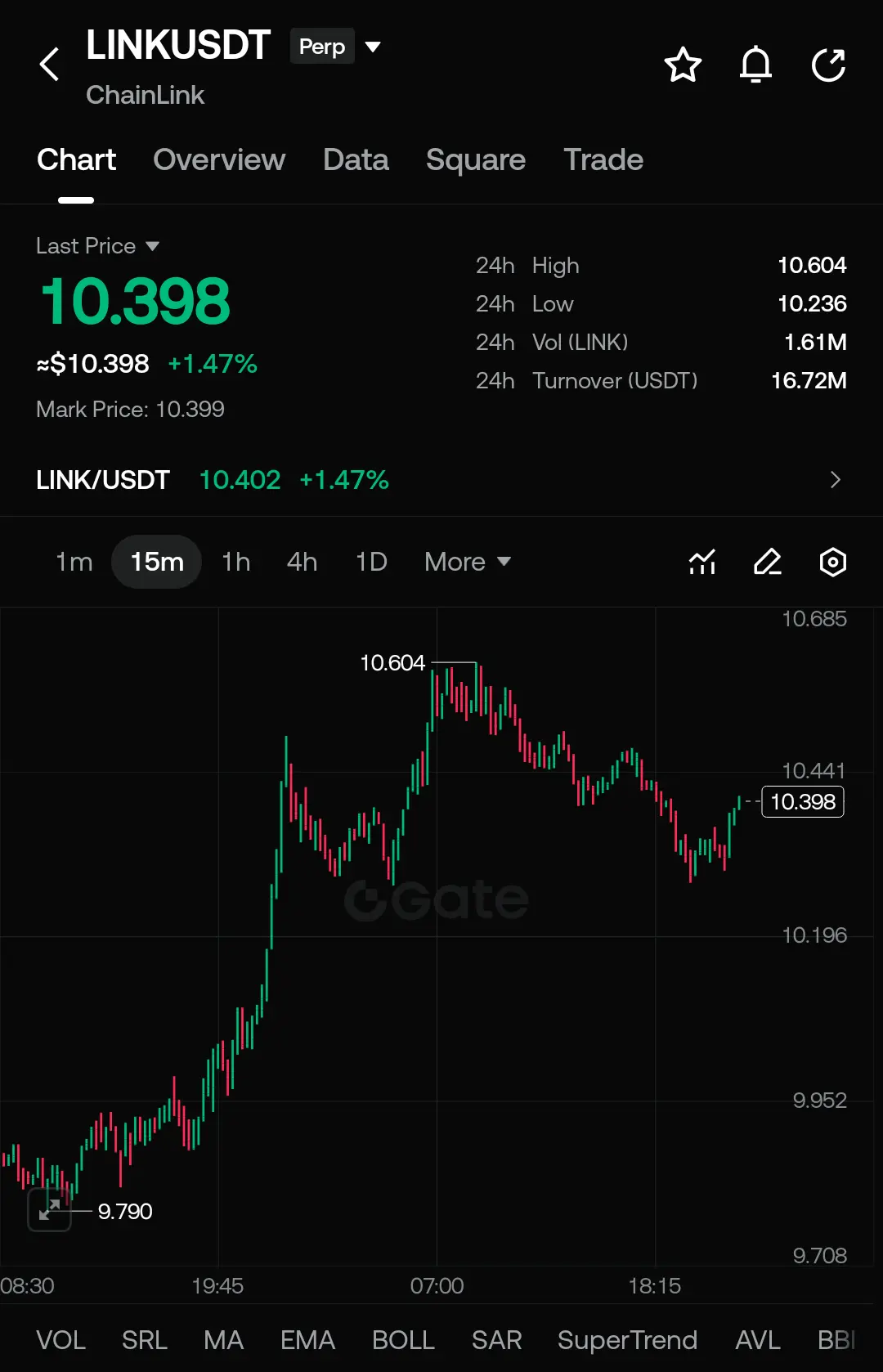Switch to Chart tab

tap(76, 159)
